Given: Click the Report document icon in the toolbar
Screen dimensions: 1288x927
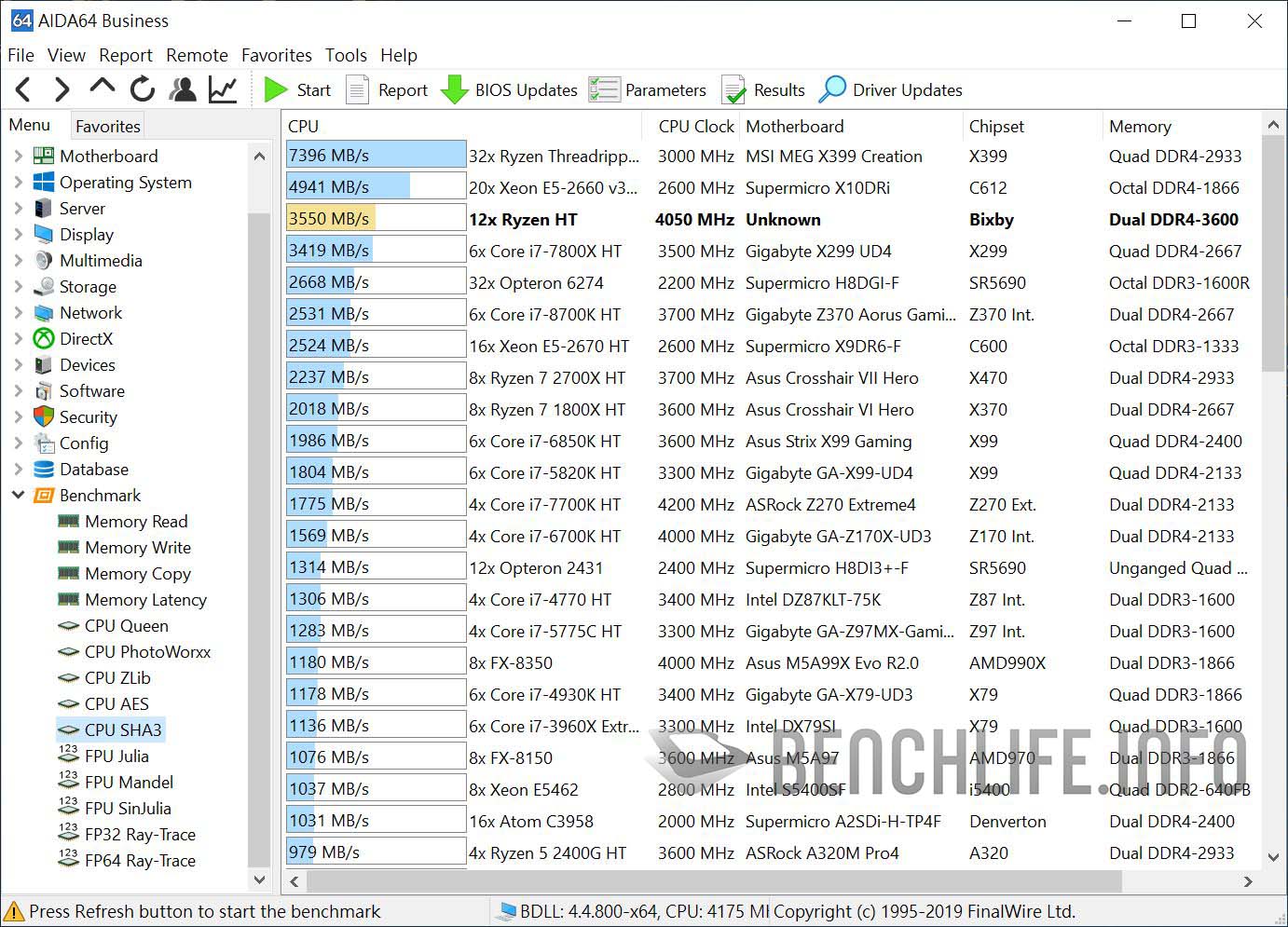Looking at the screenshot, I should [x=357, y=89].
